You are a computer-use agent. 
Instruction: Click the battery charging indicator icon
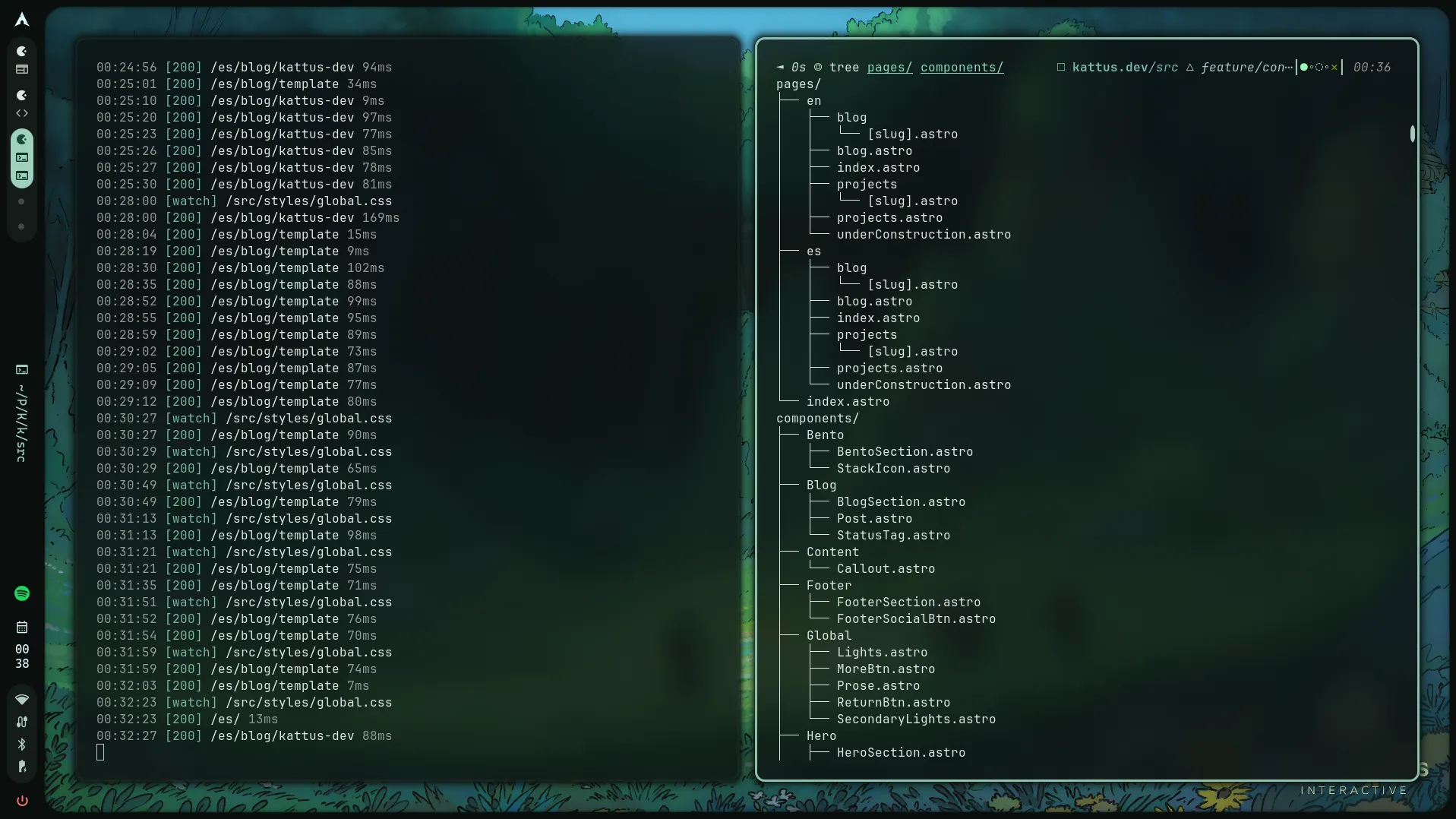(x=22, y=767)
